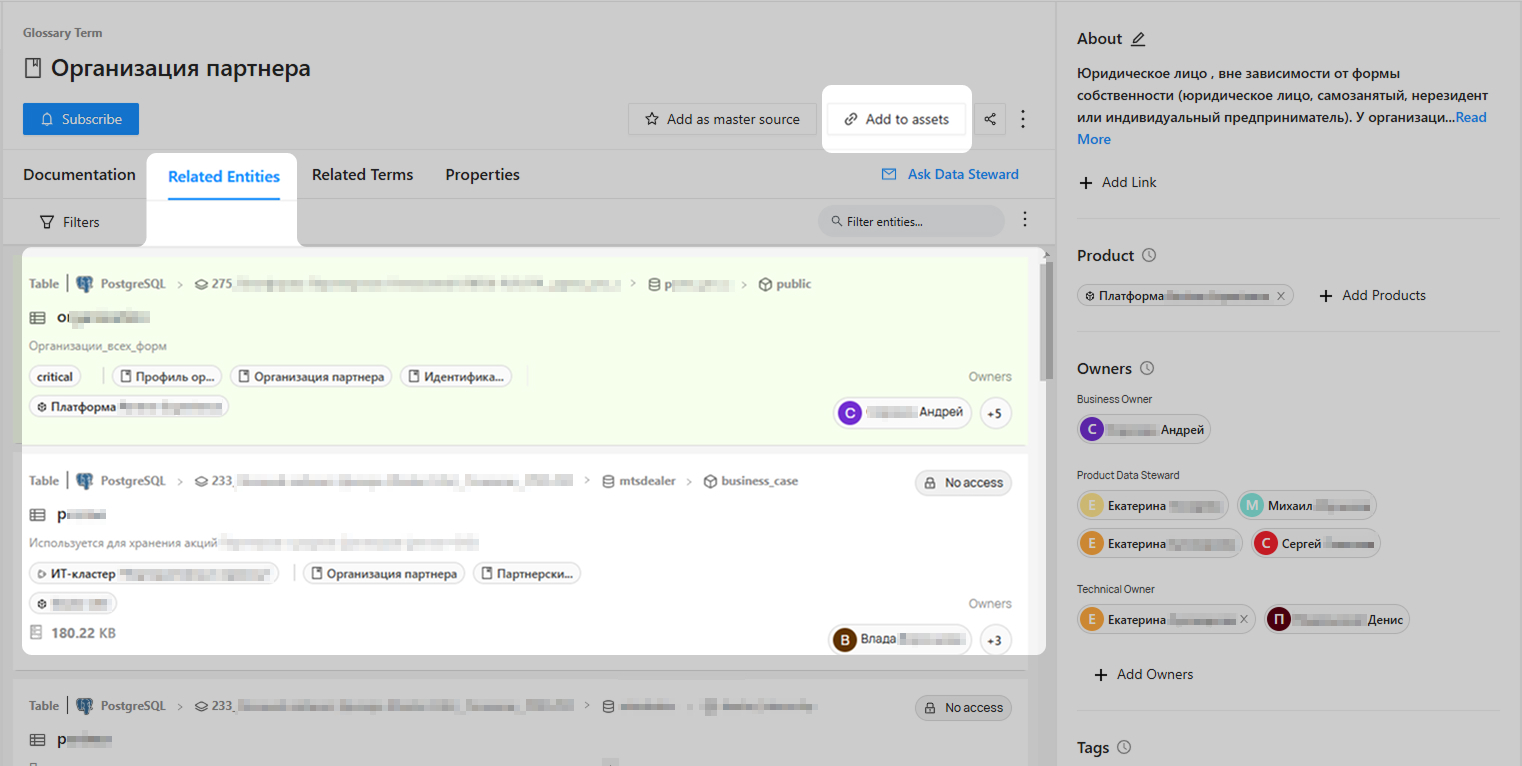This screenshot has height=766, width=1522.
Task: Remove the Платформа product tag with its X
Action: click(1280, 296)
